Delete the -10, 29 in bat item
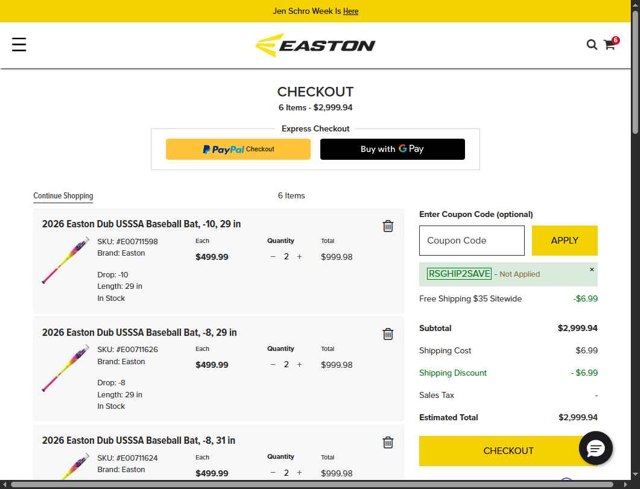 (x=388, y=226)
